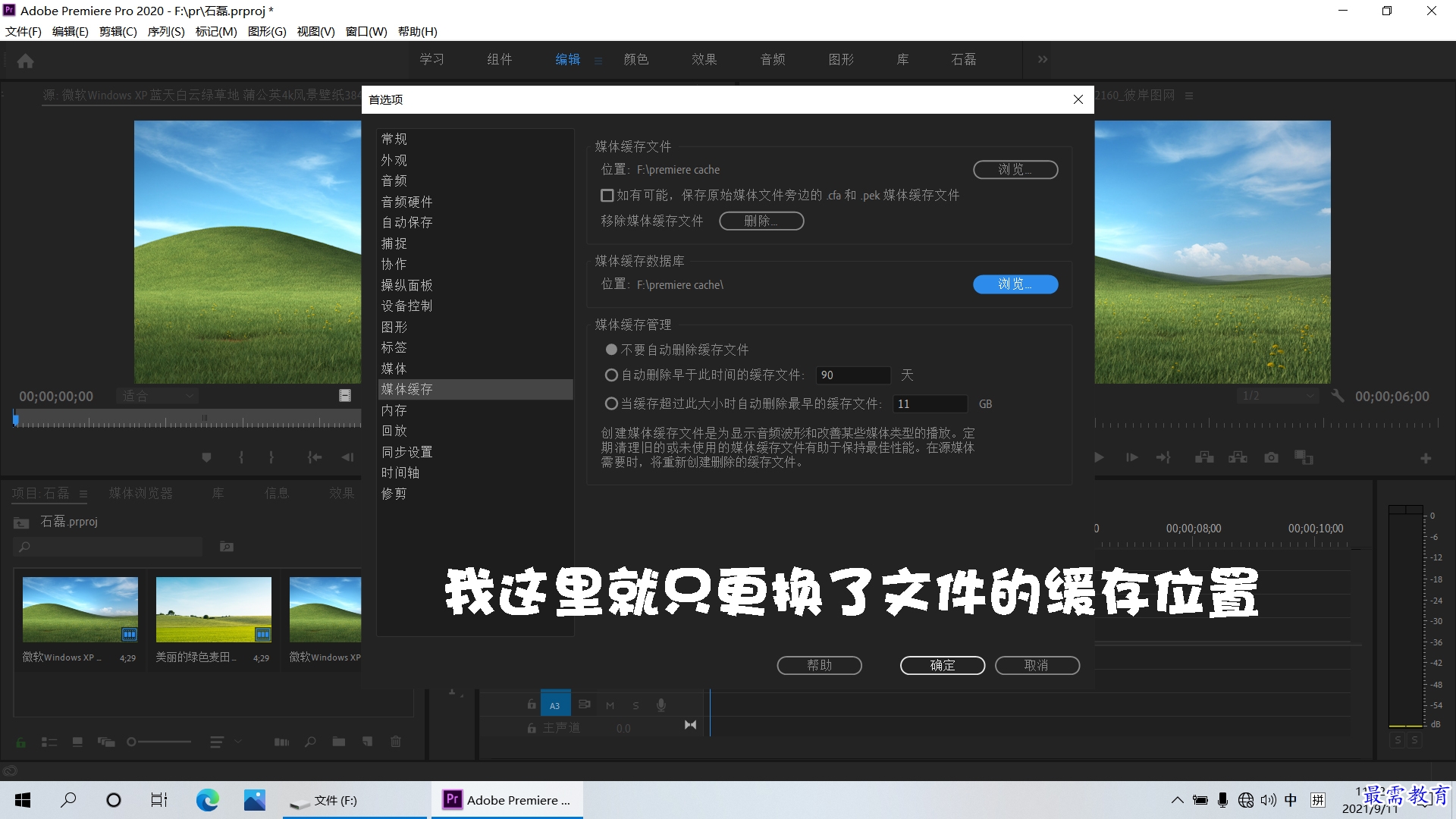The image size is (1456, 819).
Task: Toggle A3 track Mute (M) button
Action: (610, 705)
